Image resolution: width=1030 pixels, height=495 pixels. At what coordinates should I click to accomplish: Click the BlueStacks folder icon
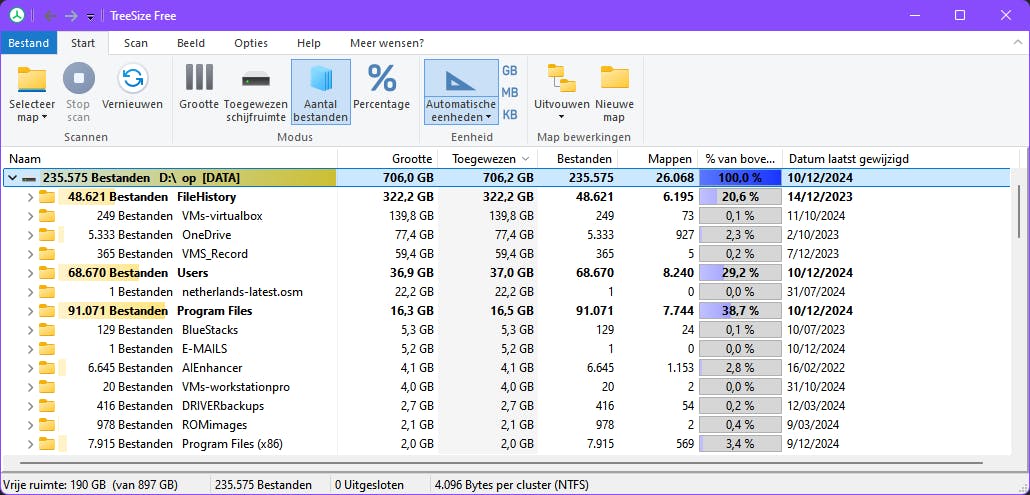pyautogui.click(x=46, y=330)
